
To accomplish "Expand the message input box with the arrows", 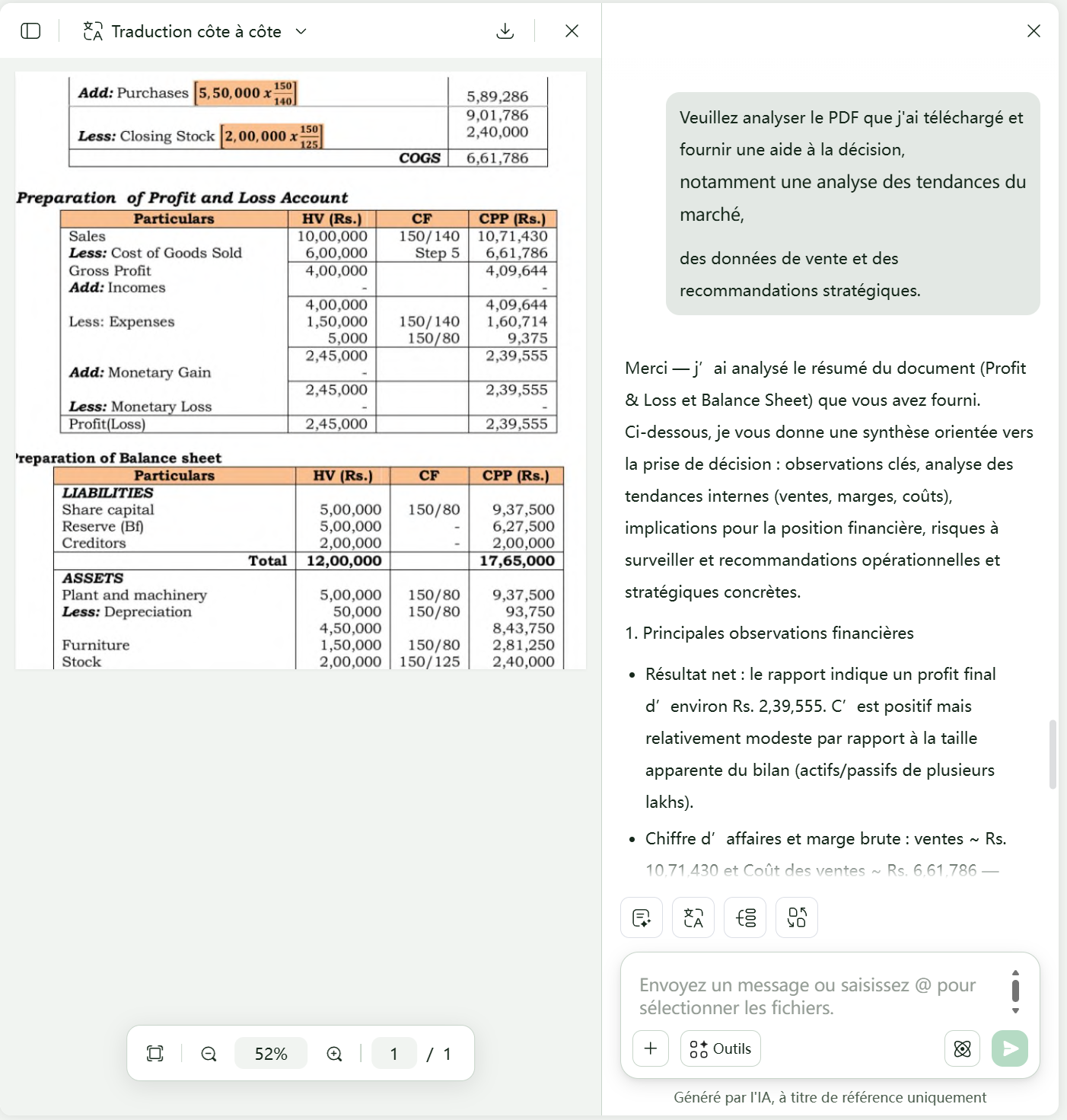I will pyautogui.click(x=1015, y=990).
